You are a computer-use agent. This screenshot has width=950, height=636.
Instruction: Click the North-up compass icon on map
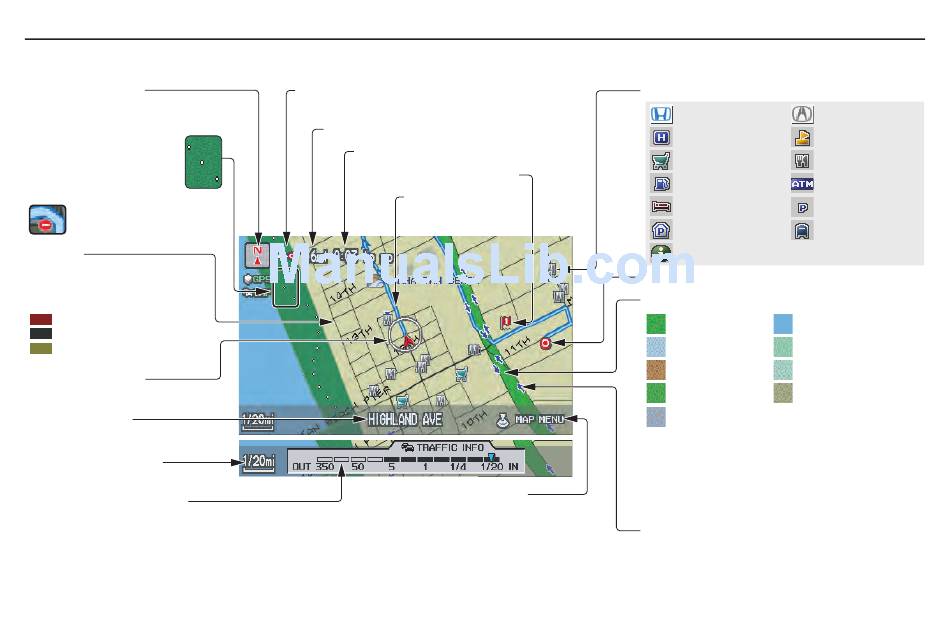click(257, 255)
